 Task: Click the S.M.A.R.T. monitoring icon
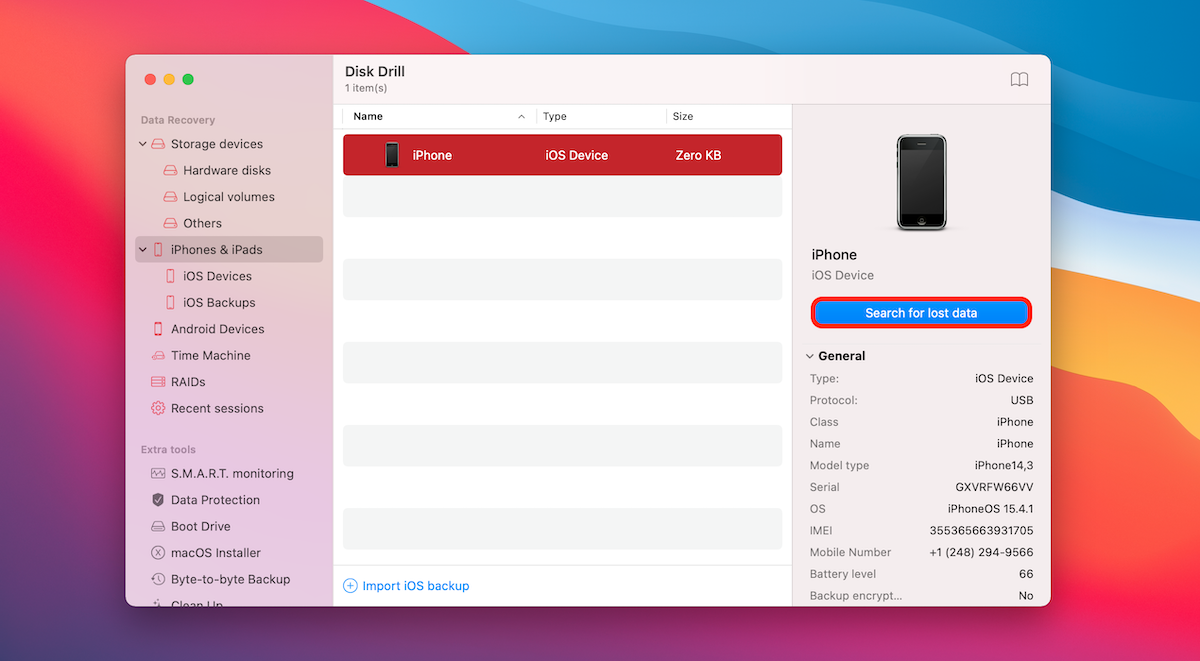158,473
